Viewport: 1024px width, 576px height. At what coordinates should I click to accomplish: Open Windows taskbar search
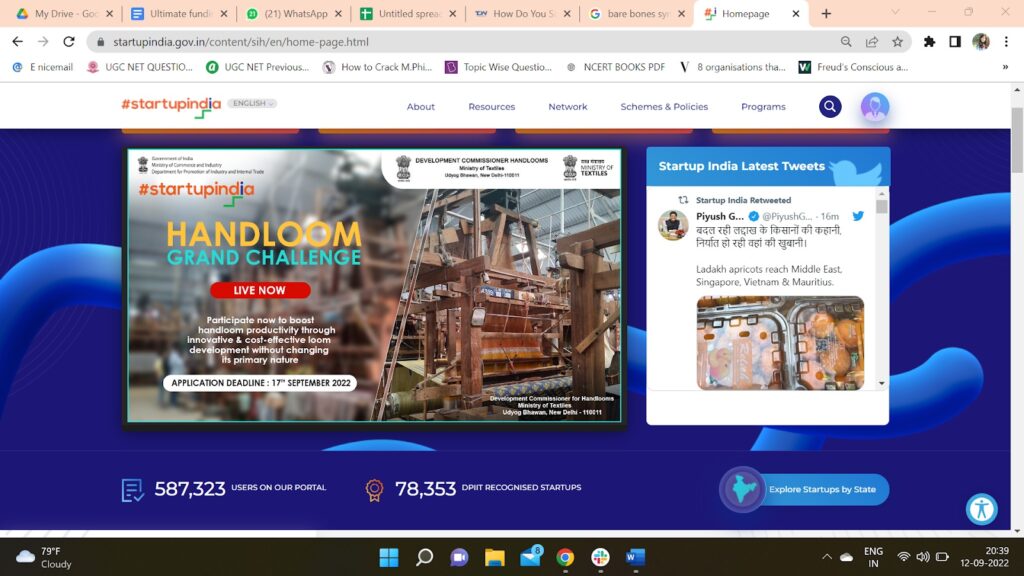click(424, 557)
